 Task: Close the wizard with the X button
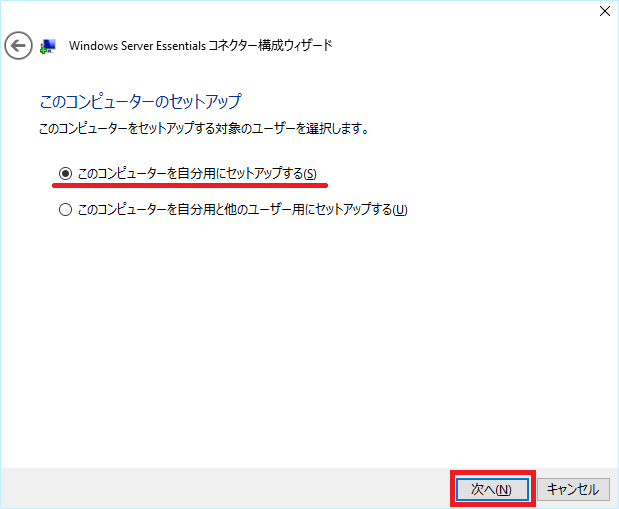click(605, 11)
